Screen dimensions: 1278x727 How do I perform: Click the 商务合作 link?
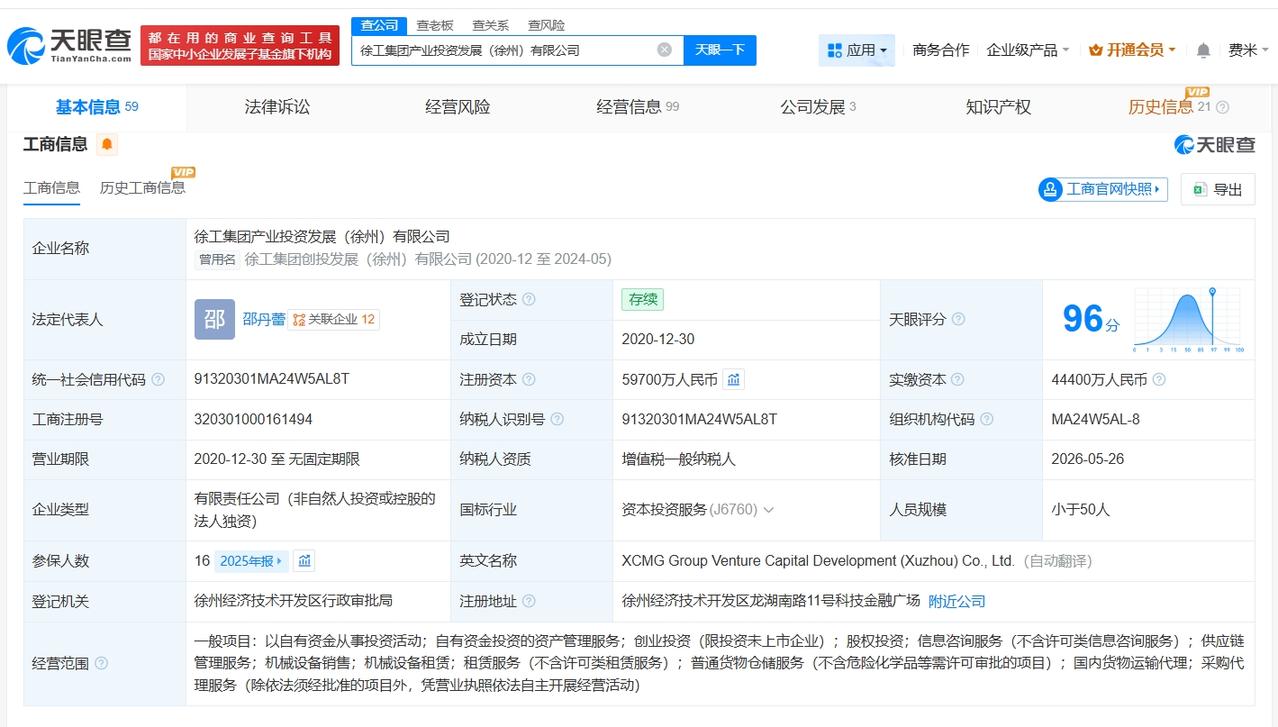(x=941, y=50)
